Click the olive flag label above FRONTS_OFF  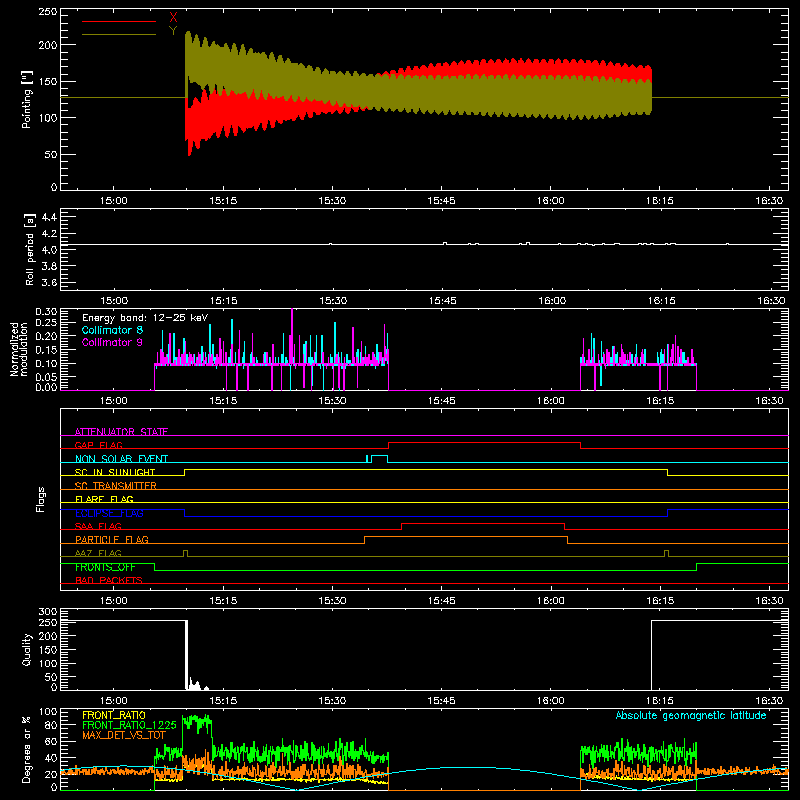(98, 553)
